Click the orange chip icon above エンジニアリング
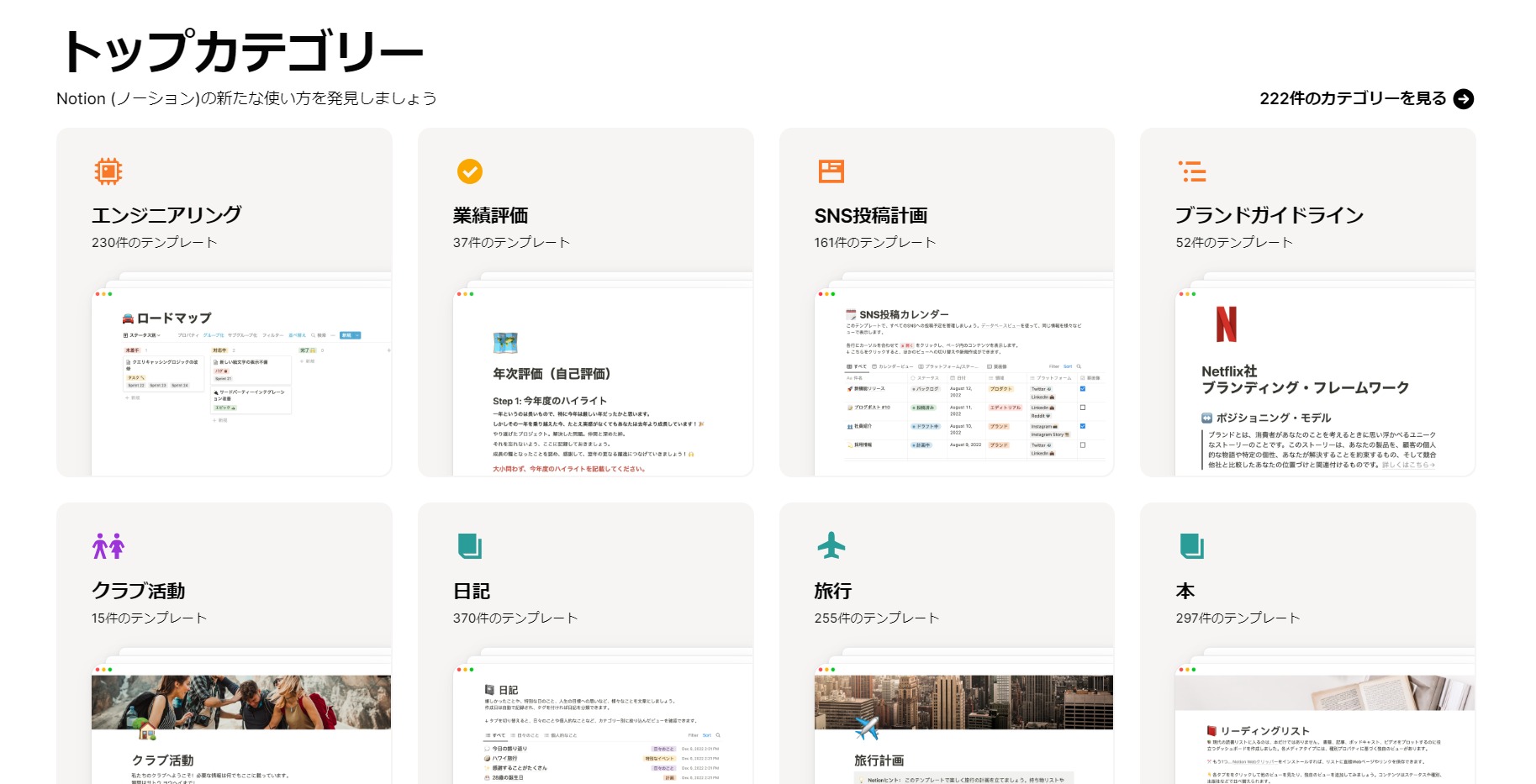The height and width of the screenshot is (784, 1536). tap(107, 171)
